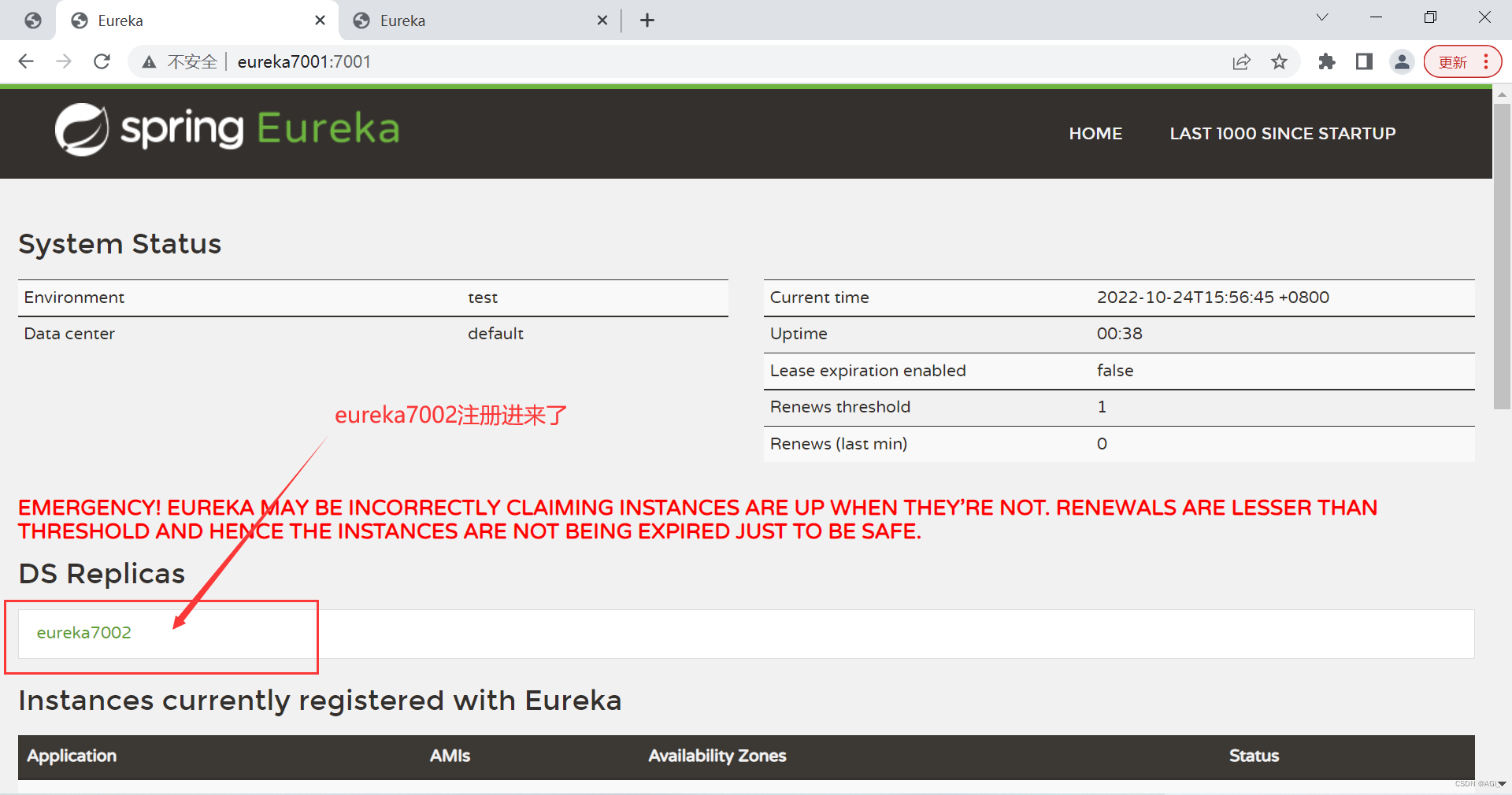
Task: Bookmark the page via the star icon
Action: (x=1280, y=61)
